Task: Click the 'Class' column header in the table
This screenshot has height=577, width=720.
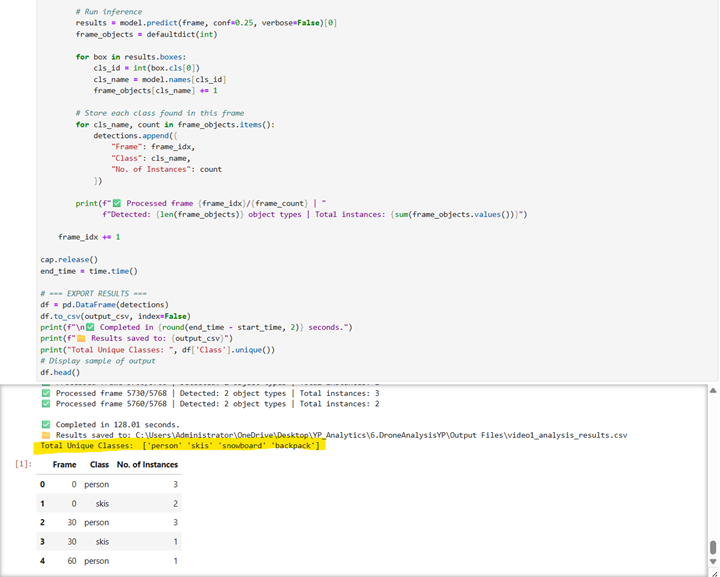Action: (99, 465)
